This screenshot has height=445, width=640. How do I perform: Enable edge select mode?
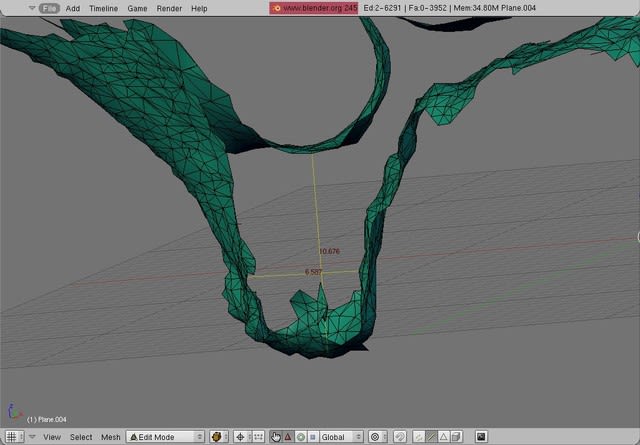coord(431,437)
